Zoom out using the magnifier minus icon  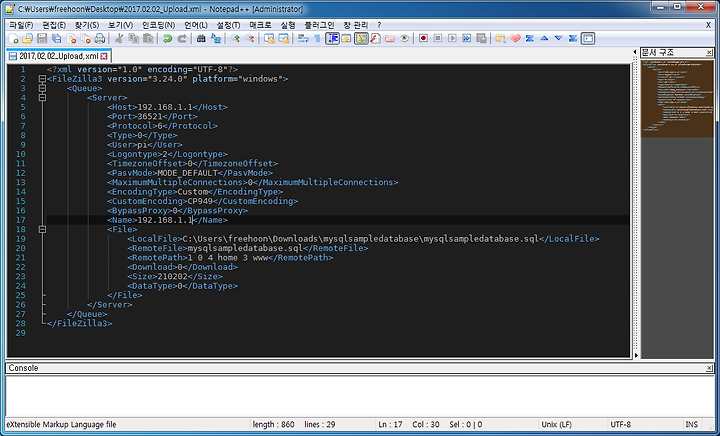[x=250, y=39]
